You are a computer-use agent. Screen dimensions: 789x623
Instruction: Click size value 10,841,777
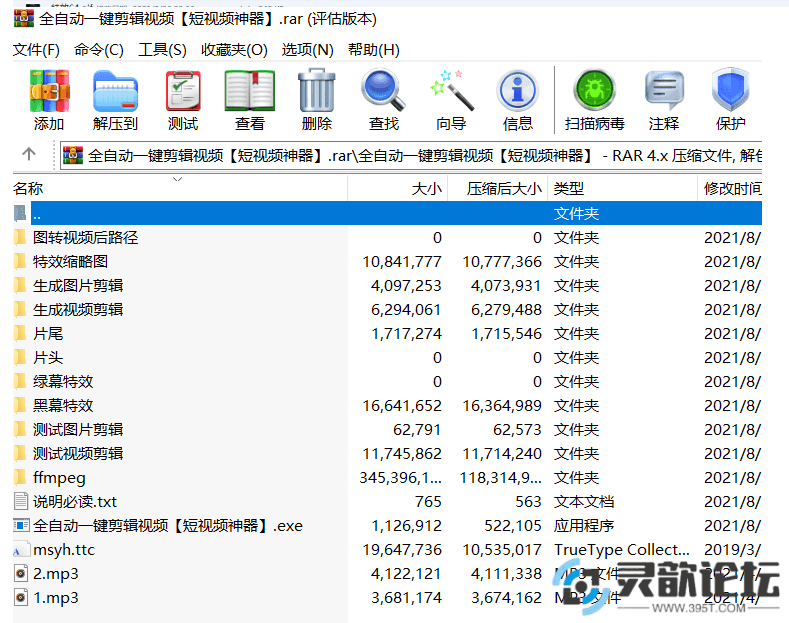402,261
